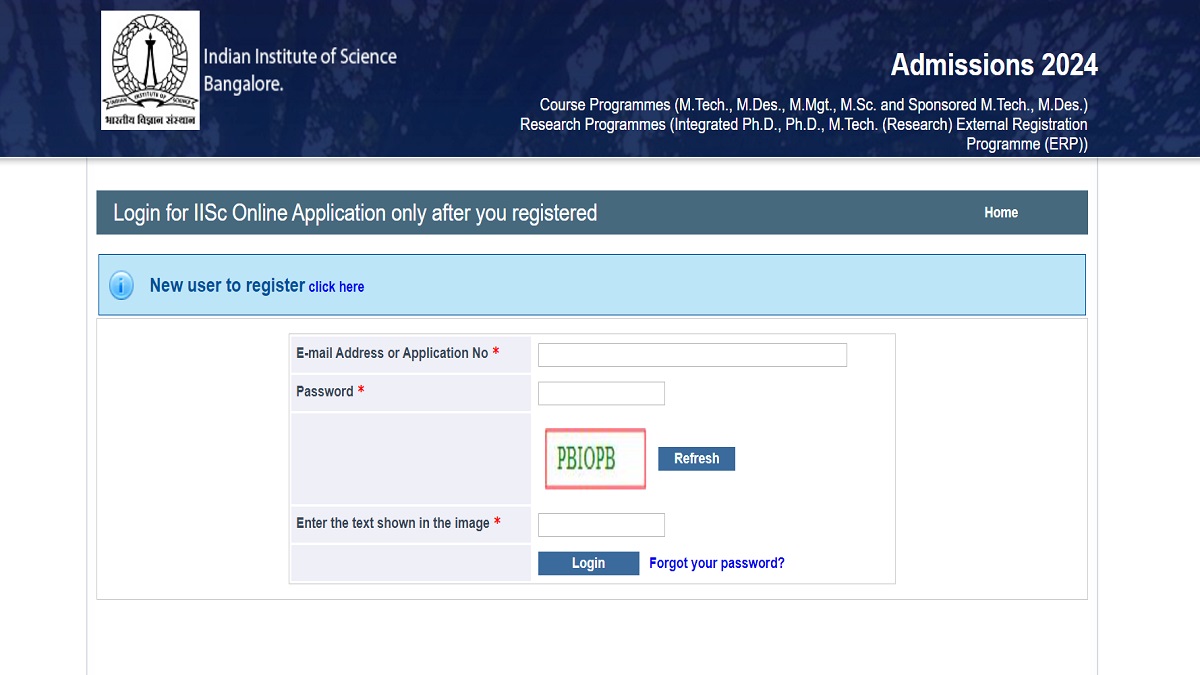Click the Admissions 2024 heading
Screen dimensions: 1200x675
tap(994, 64)
